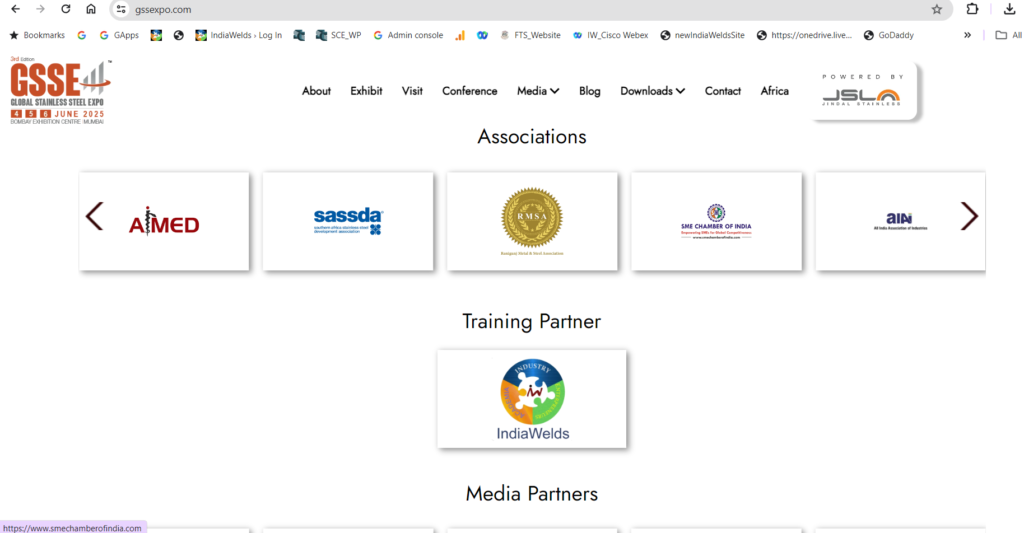Open the onedrive.live bookmark
The width and height of the screenshot is (1024, 533).
point(805,35)
